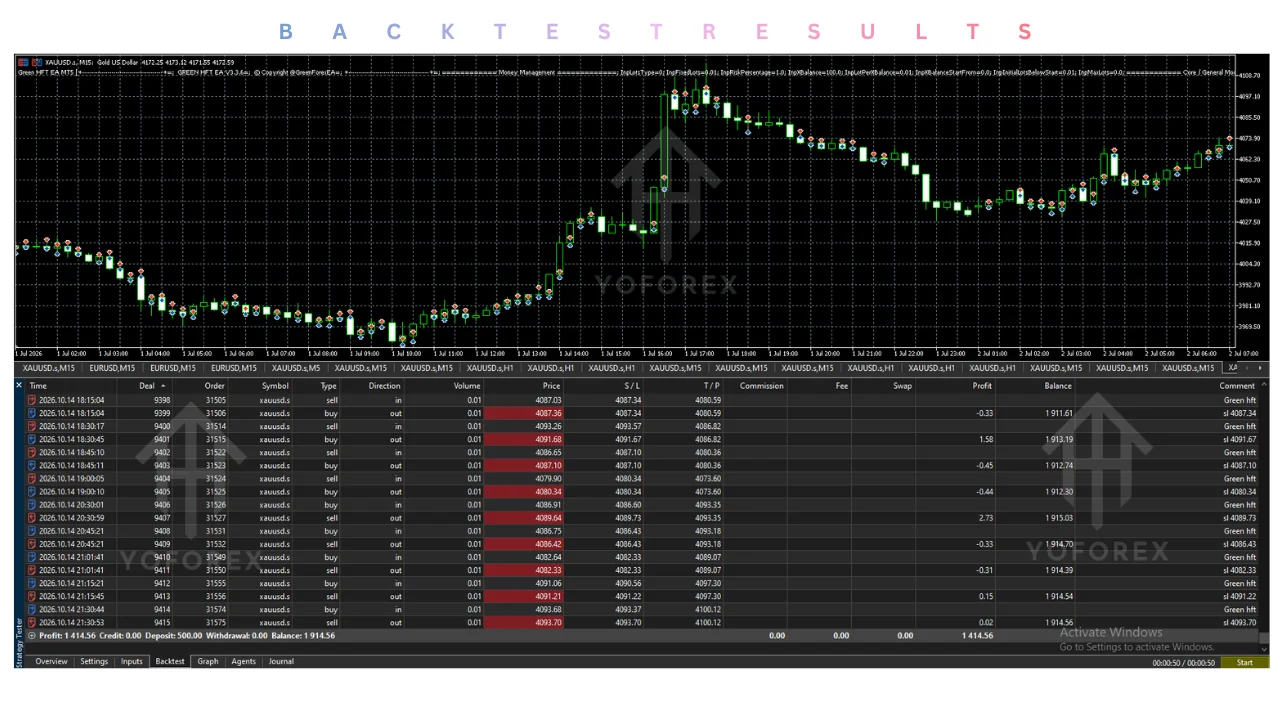Click the comment sl 4093.70

[x=1239, y=622]
